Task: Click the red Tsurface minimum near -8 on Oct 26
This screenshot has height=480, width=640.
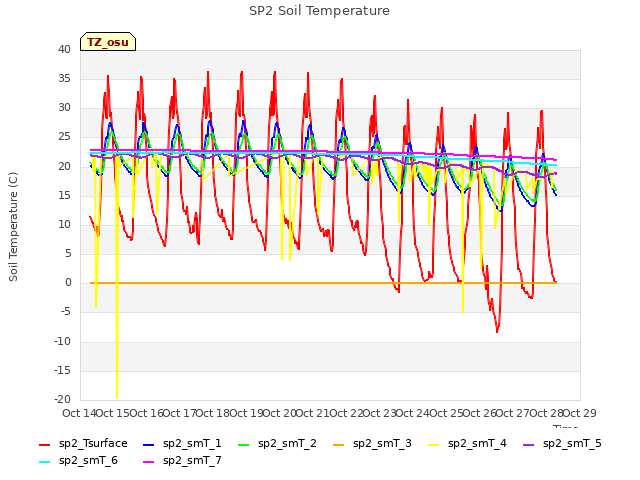Action: point(497,331)
